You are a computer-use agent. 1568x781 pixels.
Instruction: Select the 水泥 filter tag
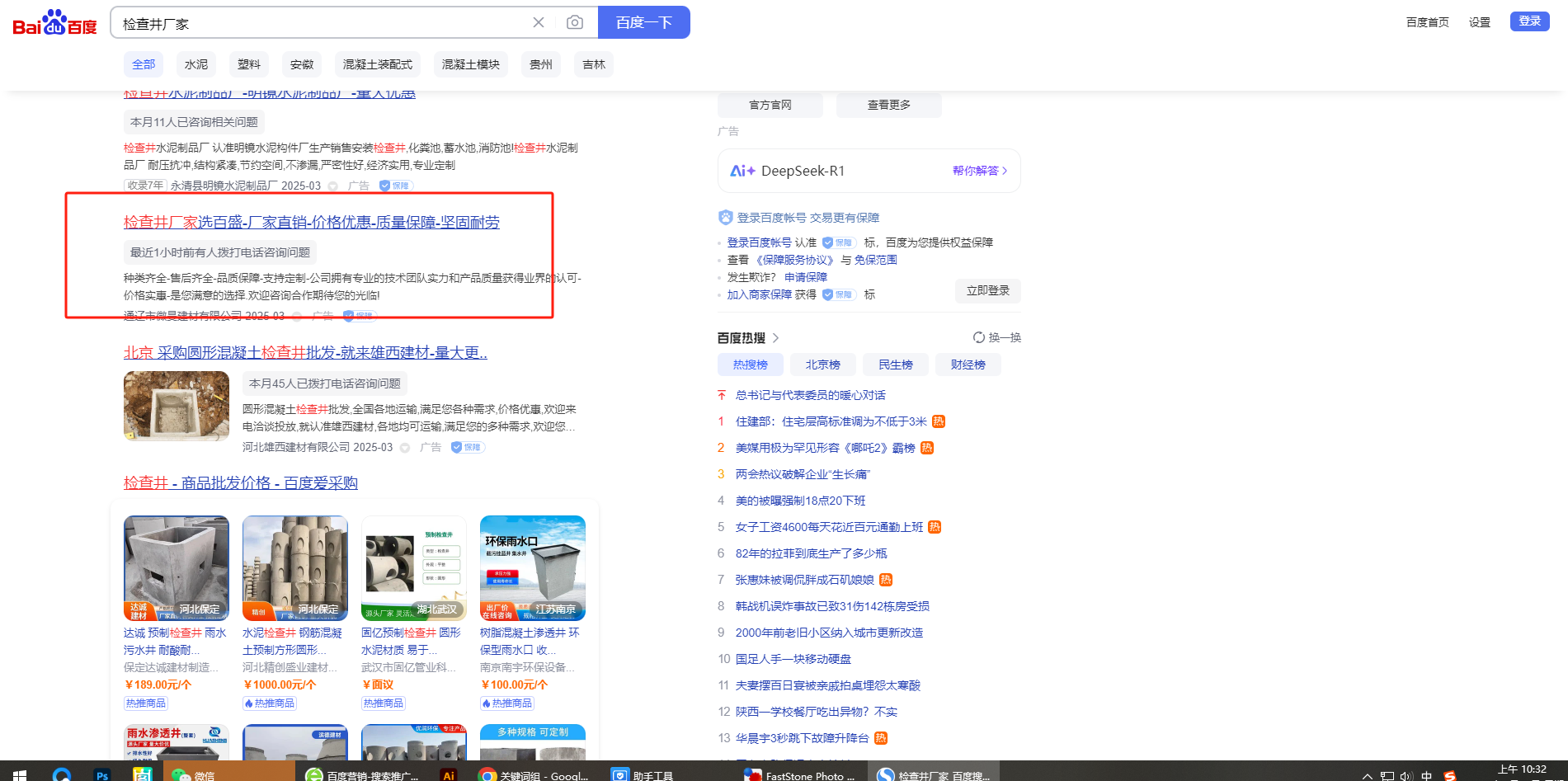[196, 64]
